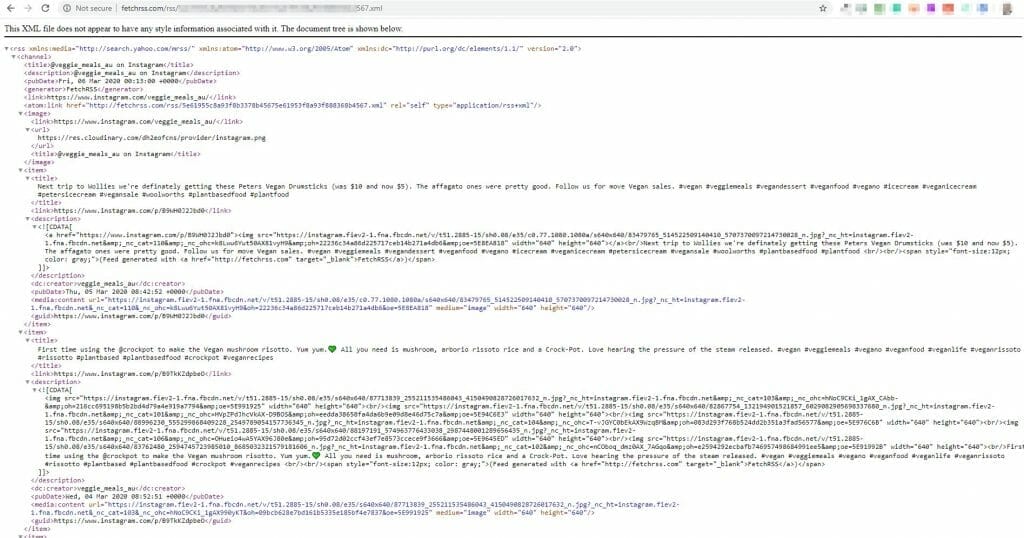
Task: Collapse the first item's title node
Action: [x=27, y=178]
